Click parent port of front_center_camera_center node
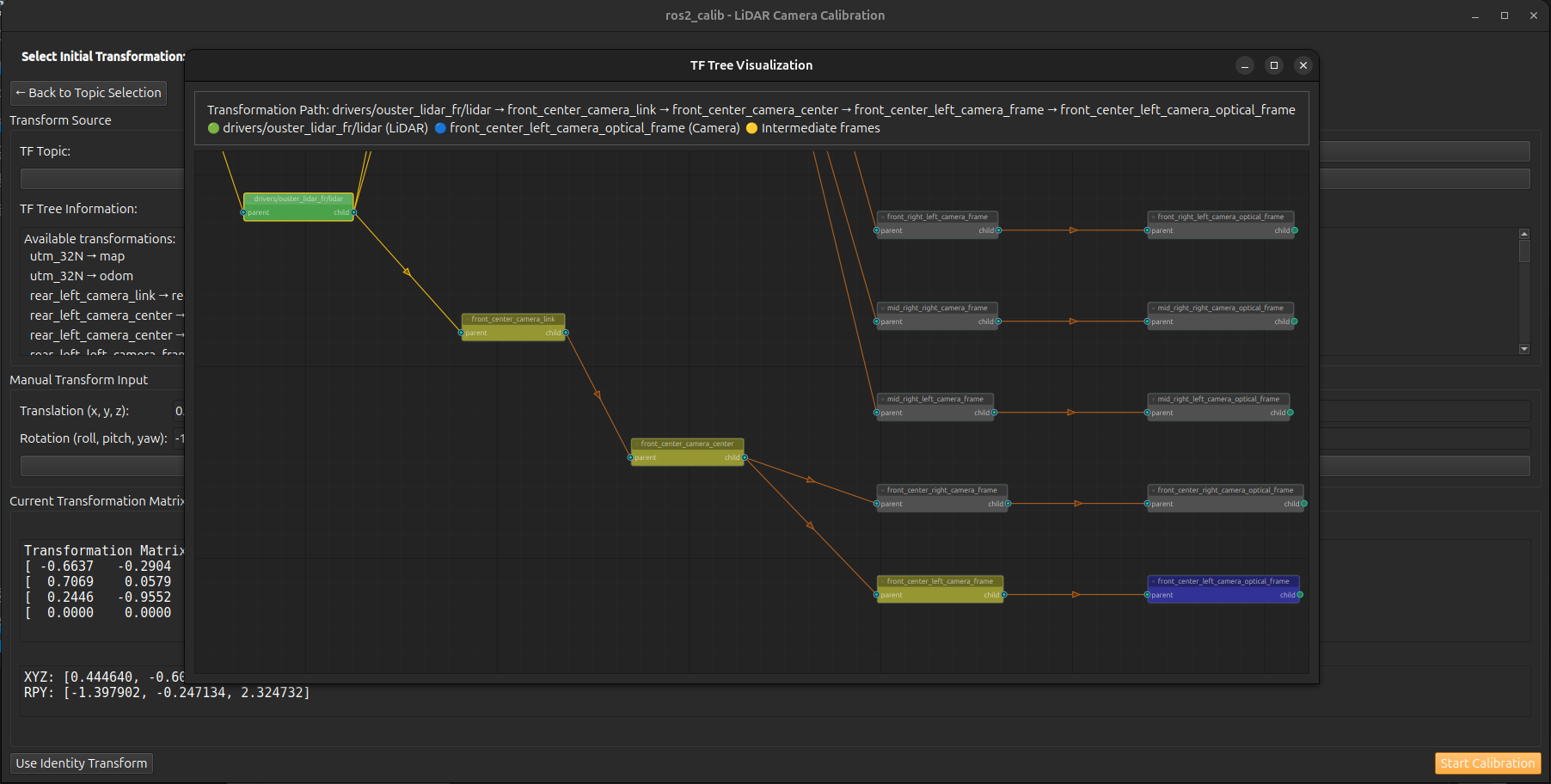Screen dimensions: 1551x784 pyautogui.click(x=631, y=457)
